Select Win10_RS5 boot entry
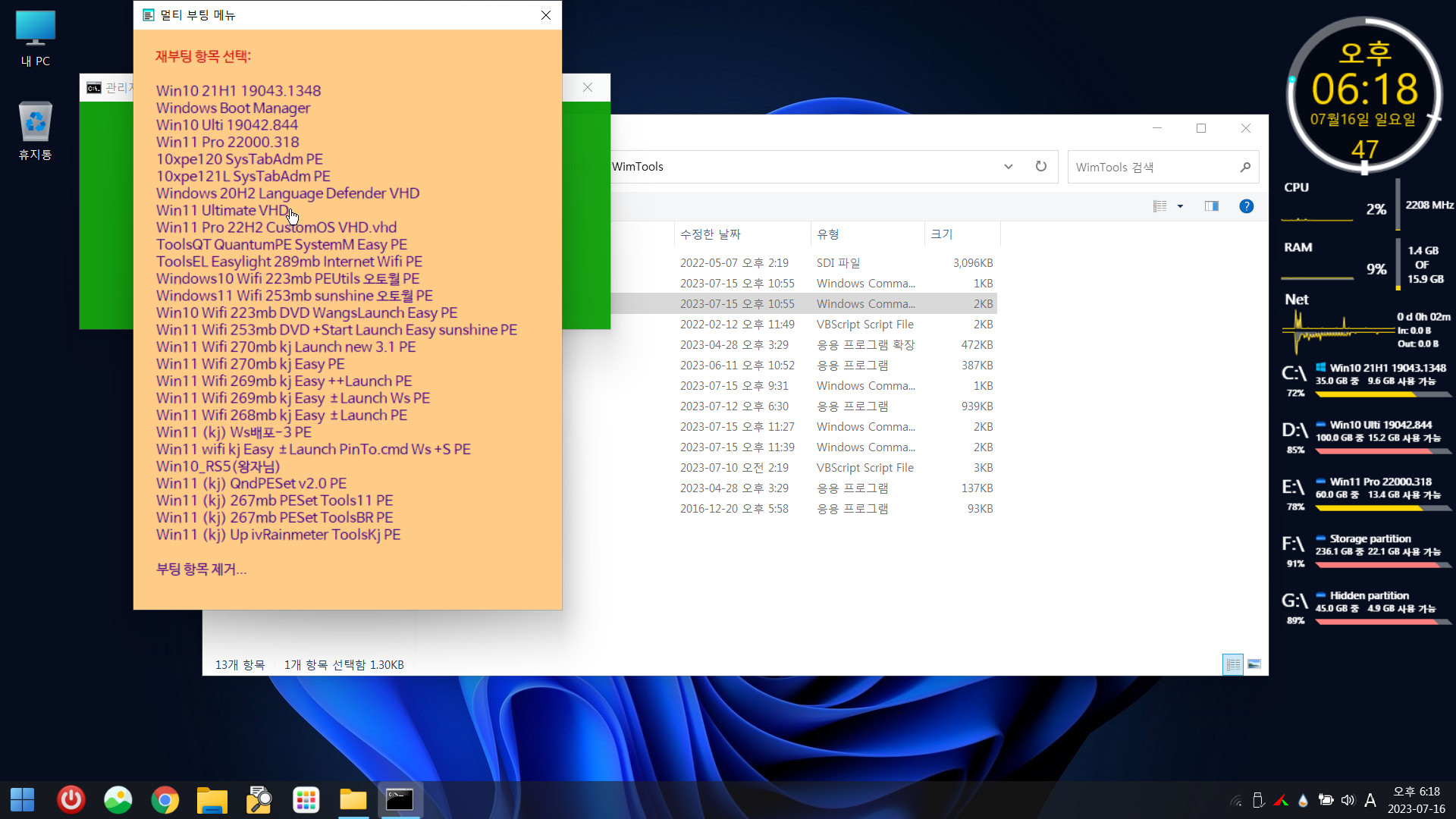Screen dimensions: 1456x819 218,466
